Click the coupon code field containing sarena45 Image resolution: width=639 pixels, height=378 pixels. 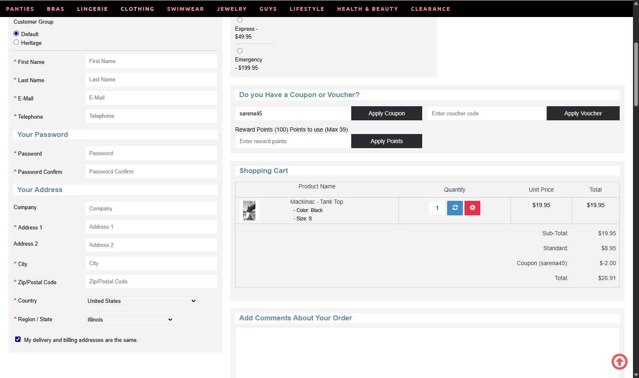[293, 113]
